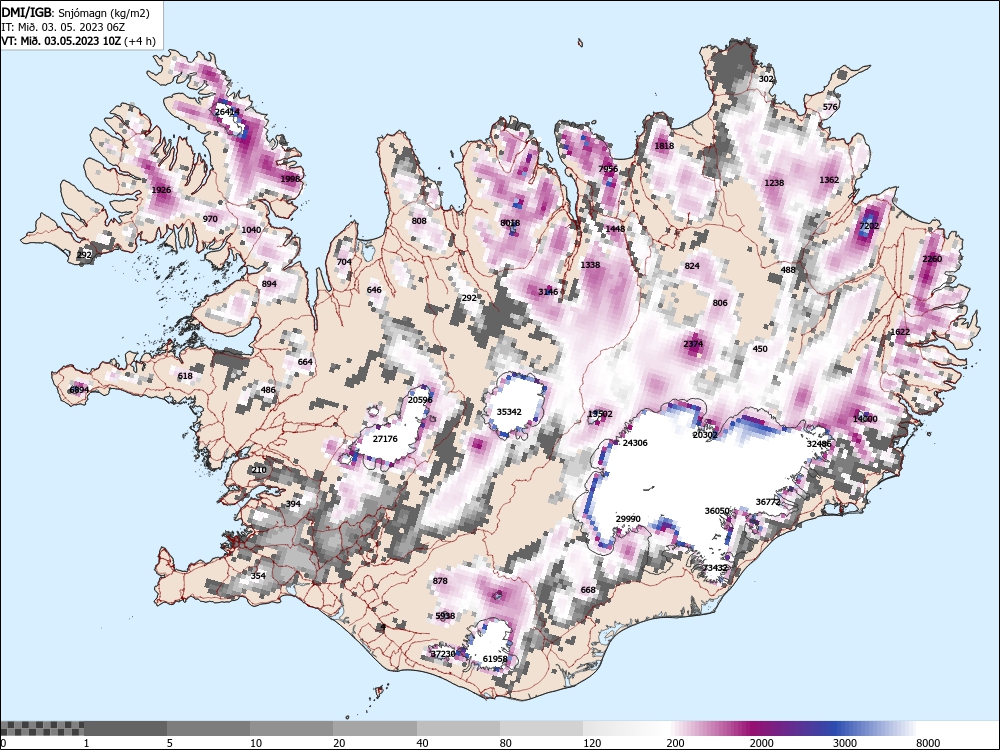Click the snow value 806

719,303
